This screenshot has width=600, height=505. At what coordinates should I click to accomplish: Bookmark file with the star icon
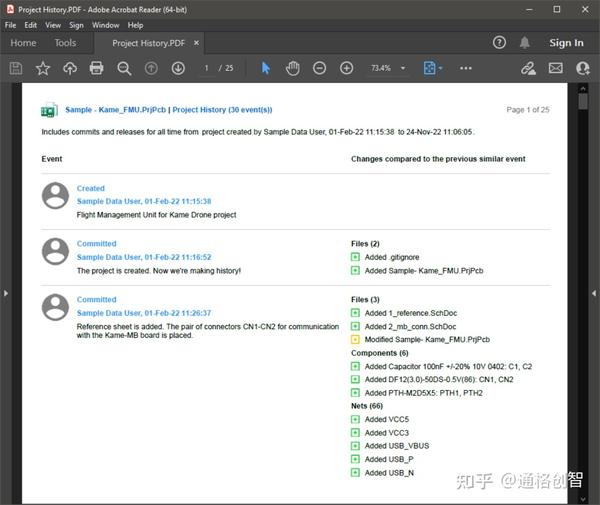click(43, 68)
